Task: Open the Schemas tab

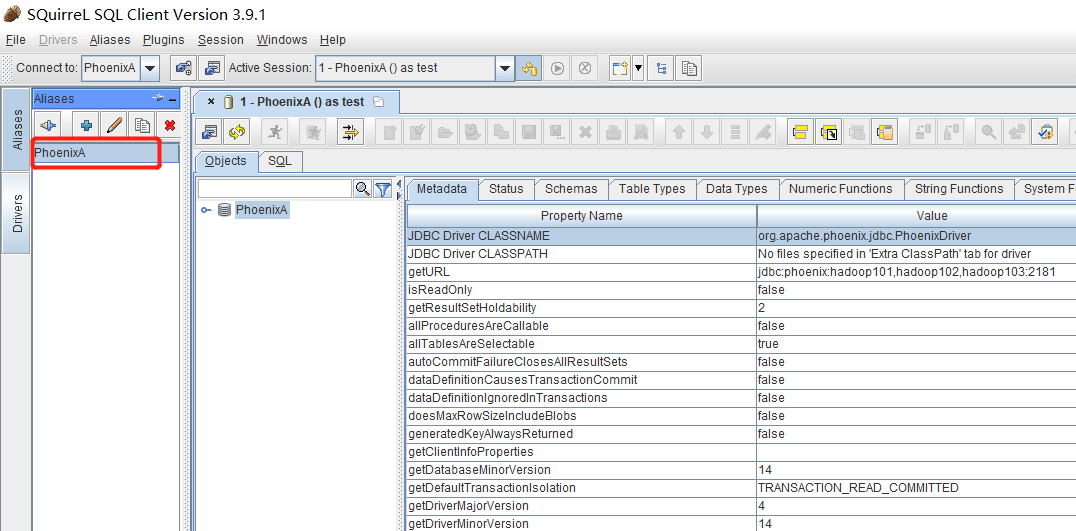Action: coord(571,189)
